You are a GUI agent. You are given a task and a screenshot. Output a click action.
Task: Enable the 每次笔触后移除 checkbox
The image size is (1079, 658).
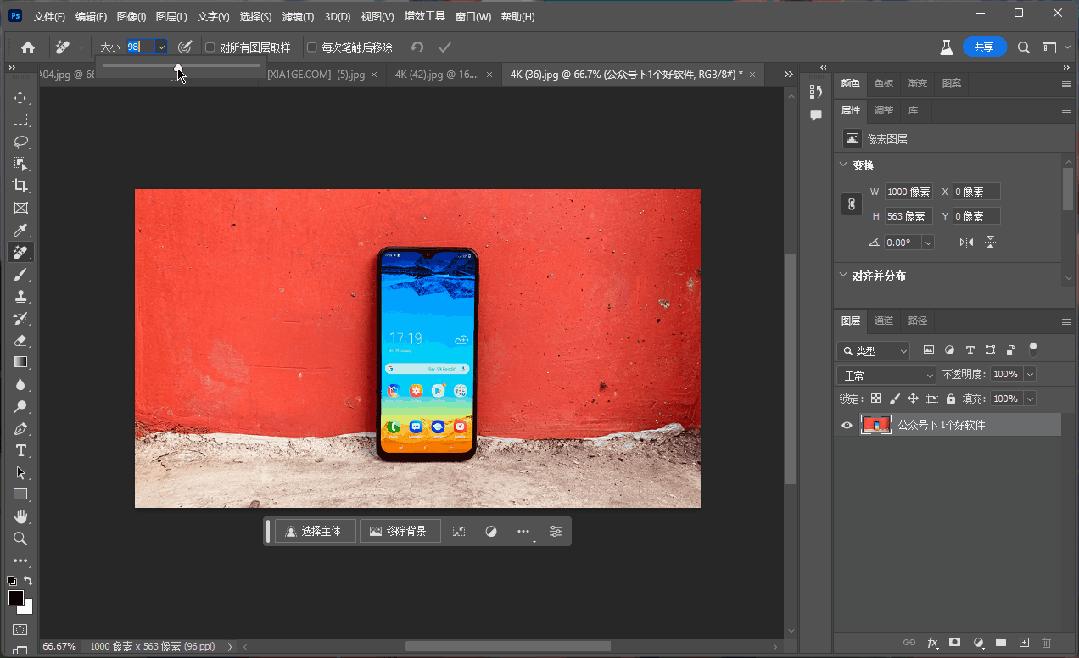click(310, 46)
